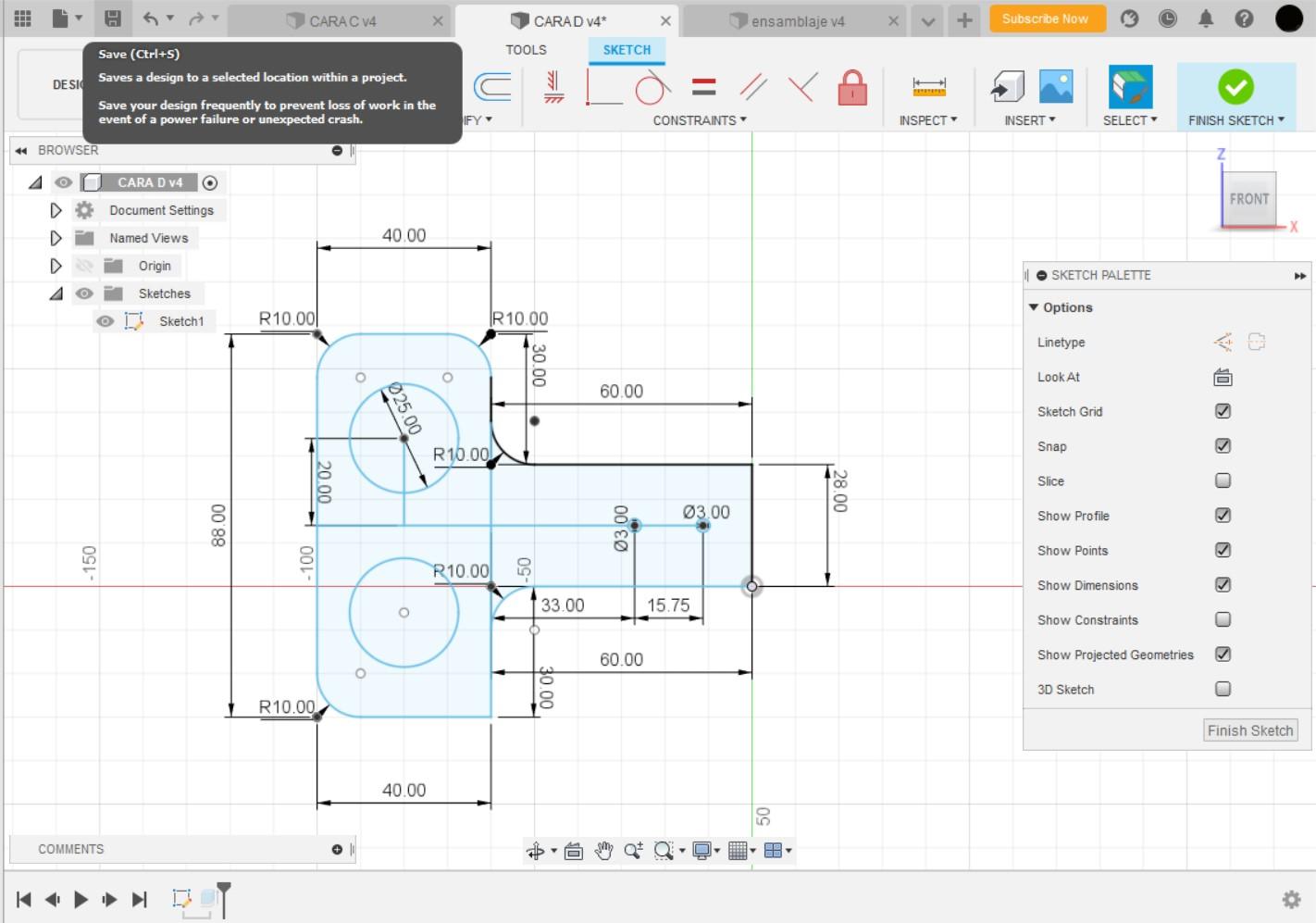Screen dimensions: 1316x923
Task: Toggle Show Points checkbox
Action: [1223, 550]
